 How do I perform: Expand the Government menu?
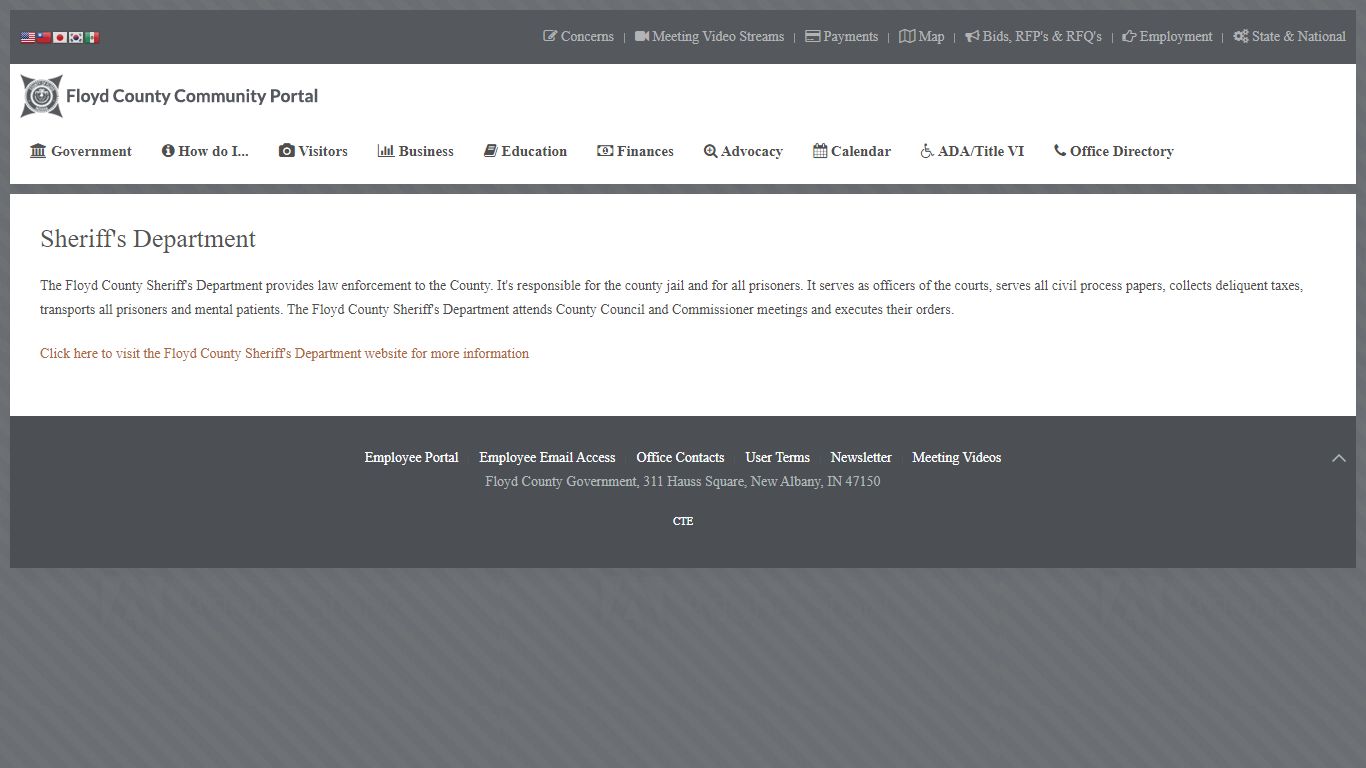(81, 151)
